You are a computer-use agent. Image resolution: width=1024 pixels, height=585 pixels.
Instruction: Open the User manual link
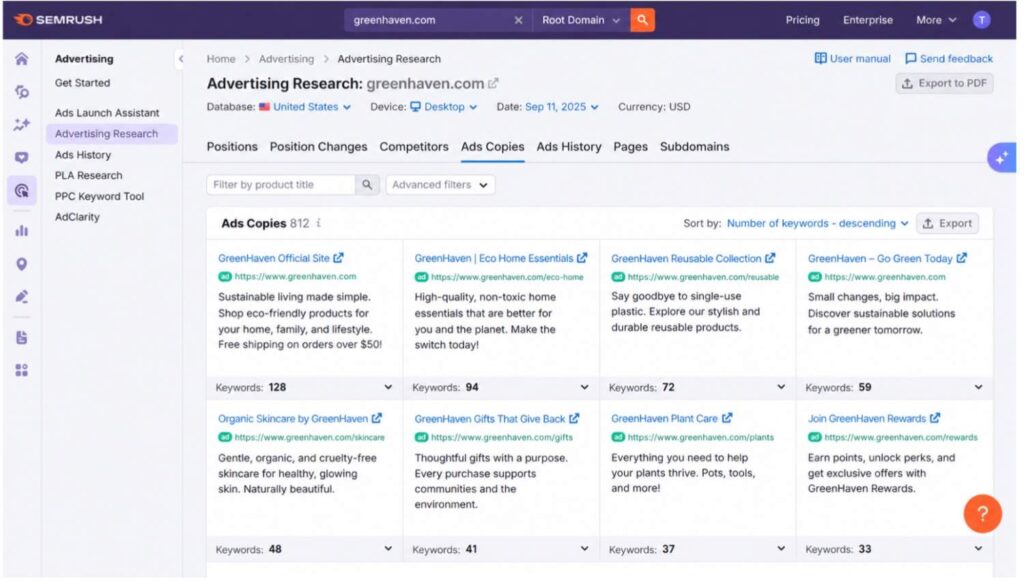click(x=852, y=59)
